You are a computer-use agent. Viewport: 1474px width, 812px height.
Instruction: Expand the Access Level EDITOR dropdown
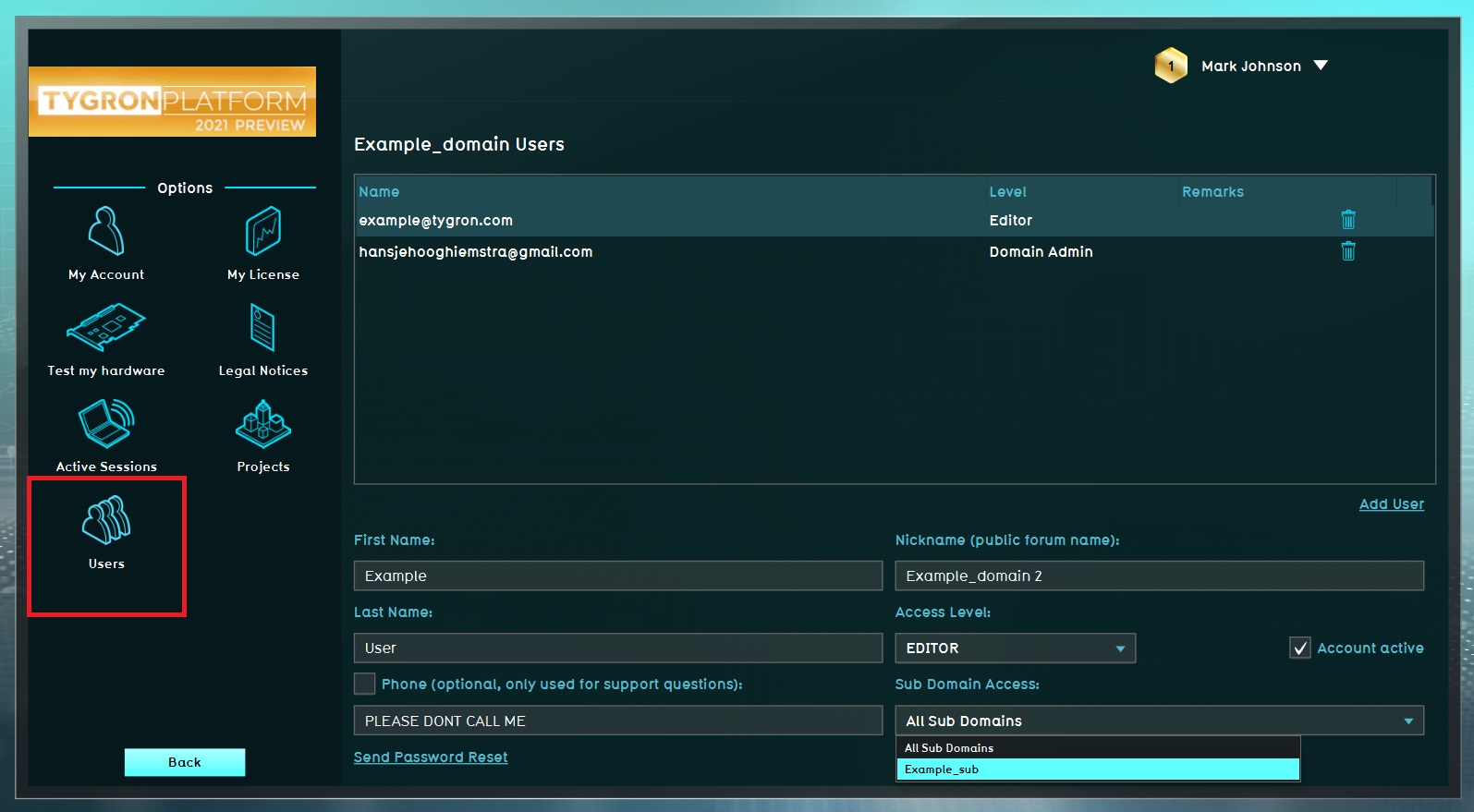tap(1120, 648)
